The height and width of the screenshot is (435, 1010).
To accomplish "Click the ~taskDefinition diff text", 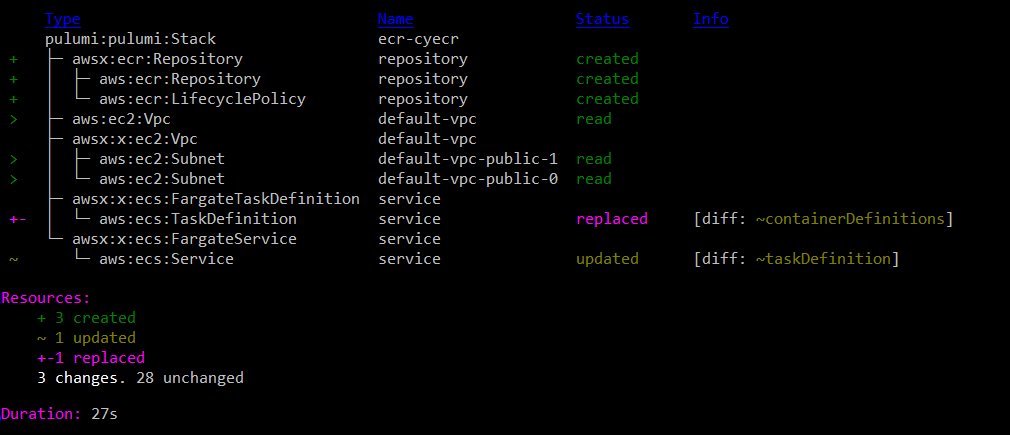I will [823, 259].
